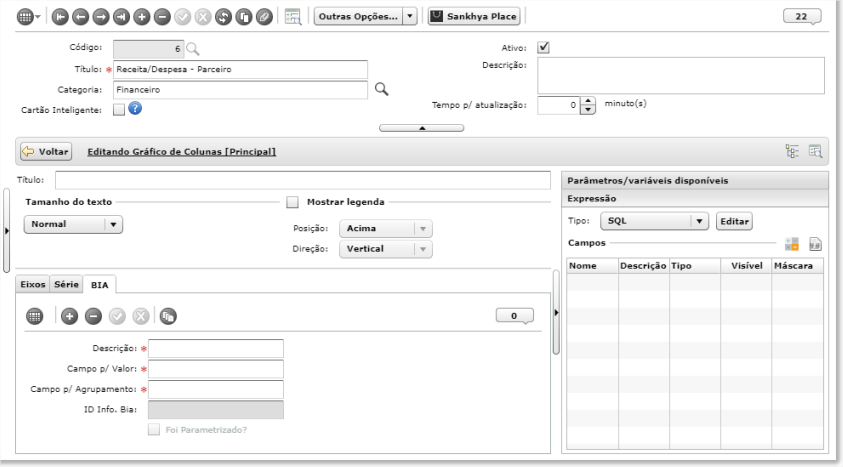Viewport: 843px width, 467px height.
Task: Duplicate BIA entry with copy icon
Action: [168, 316]
